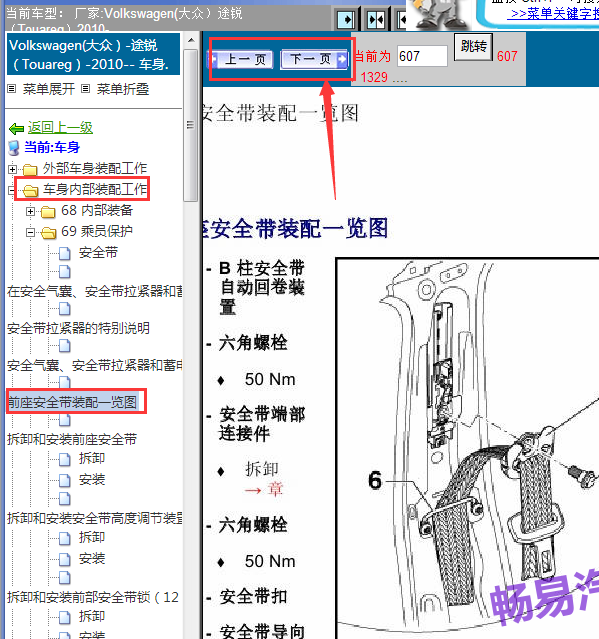Click the folder icon of 车身内部装配工作
This screenshot has width=599, height=639.
tap(30, 190)
